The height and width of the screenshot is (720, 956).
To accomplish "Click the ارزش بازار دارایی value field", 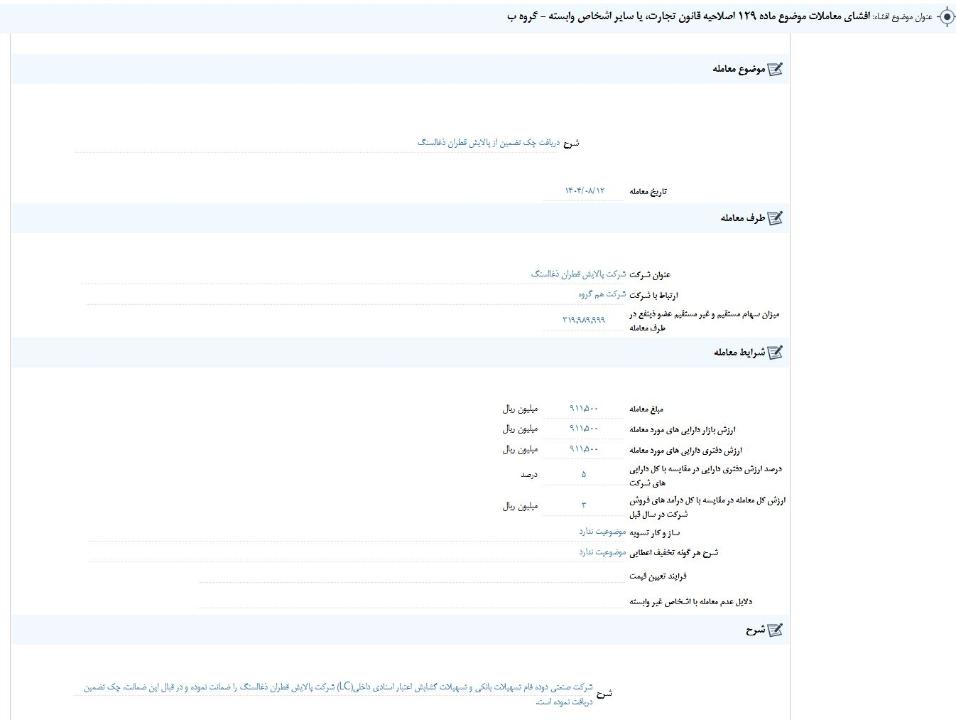I will 583,429.
